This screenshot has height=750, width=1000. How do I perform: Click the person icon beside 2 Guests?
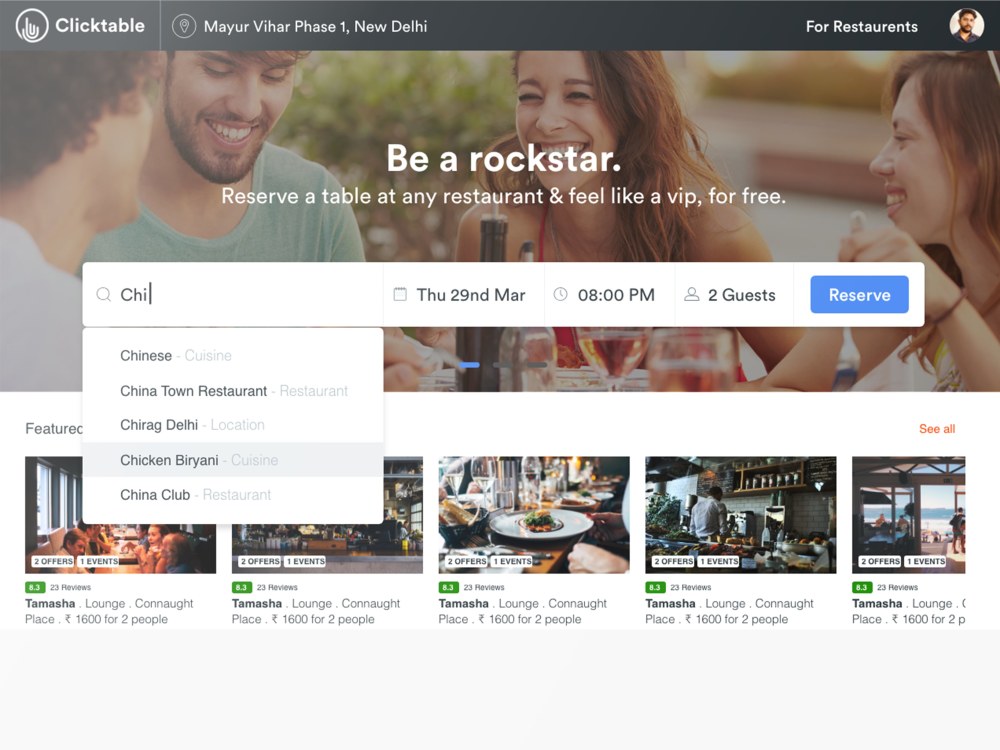pos(691,294)
